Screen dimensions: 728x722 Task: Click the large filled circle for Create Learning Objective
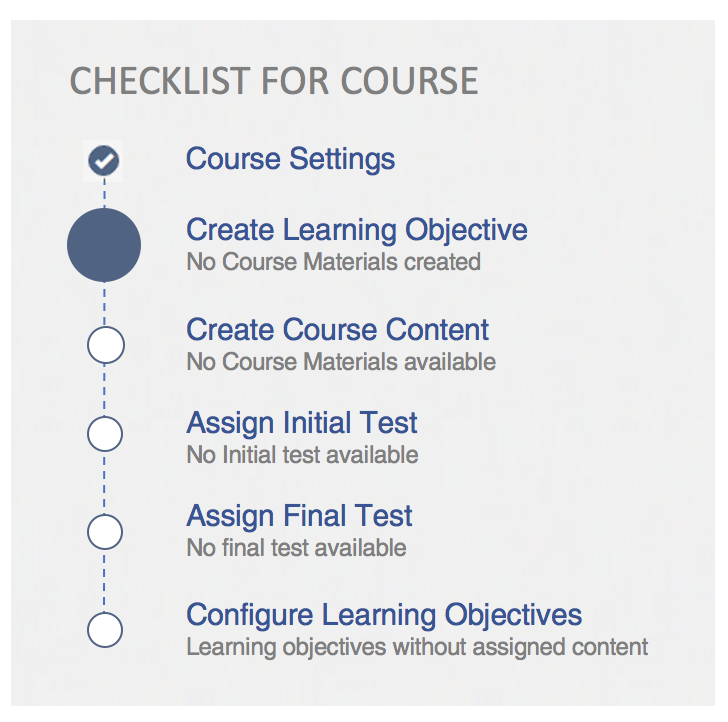[x=104, y=245]
